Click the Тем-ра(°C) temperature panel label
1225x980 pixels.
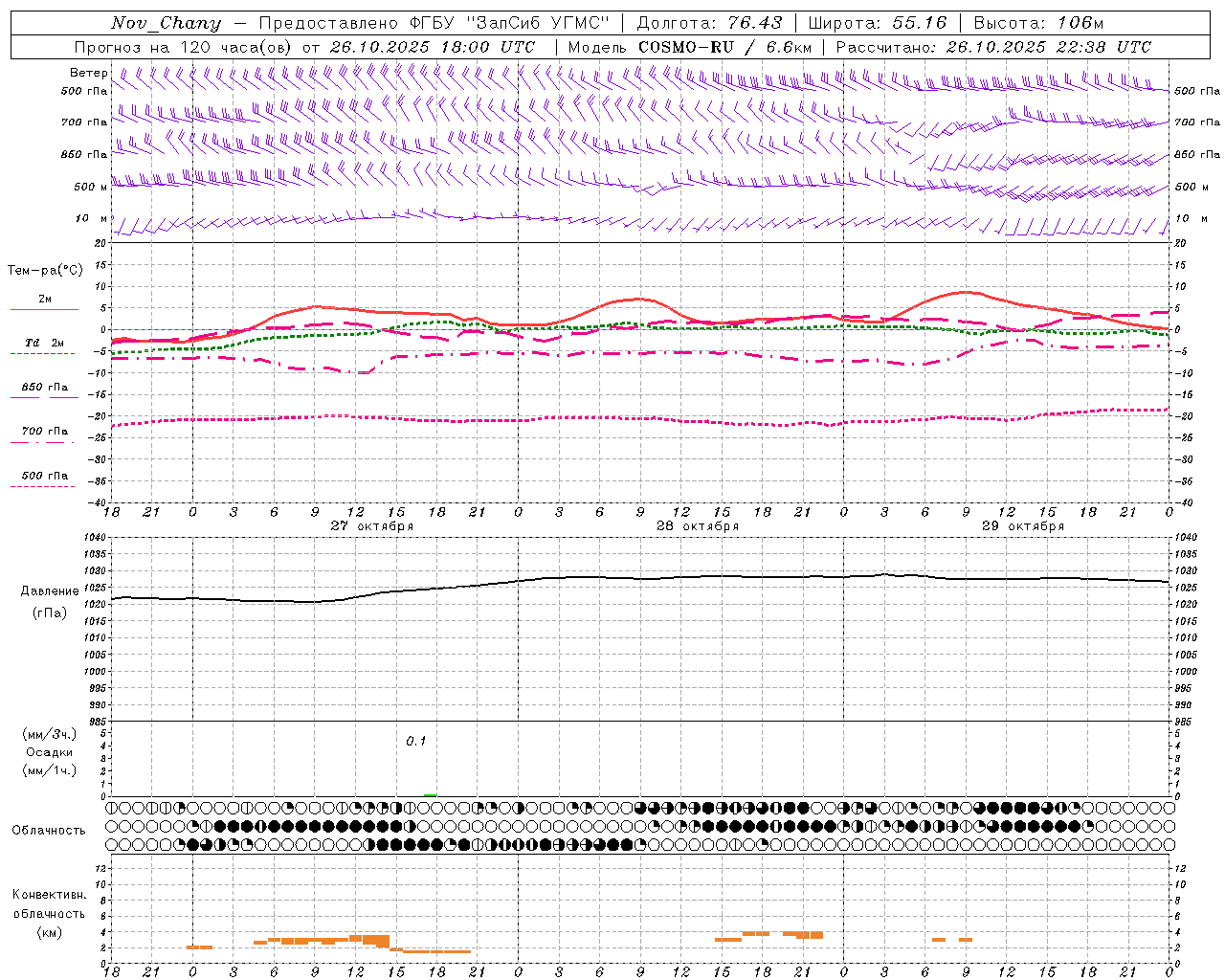click(x=45, y=271)
